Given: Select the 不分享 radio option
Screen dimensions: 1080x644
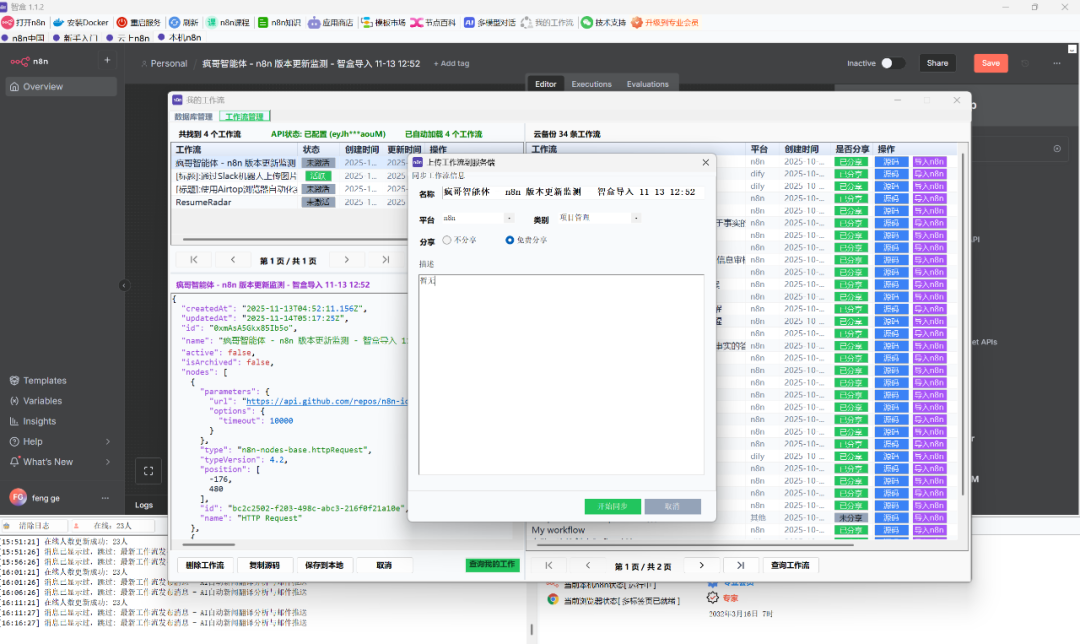Looking at the screenshot, I should [447, 240].
